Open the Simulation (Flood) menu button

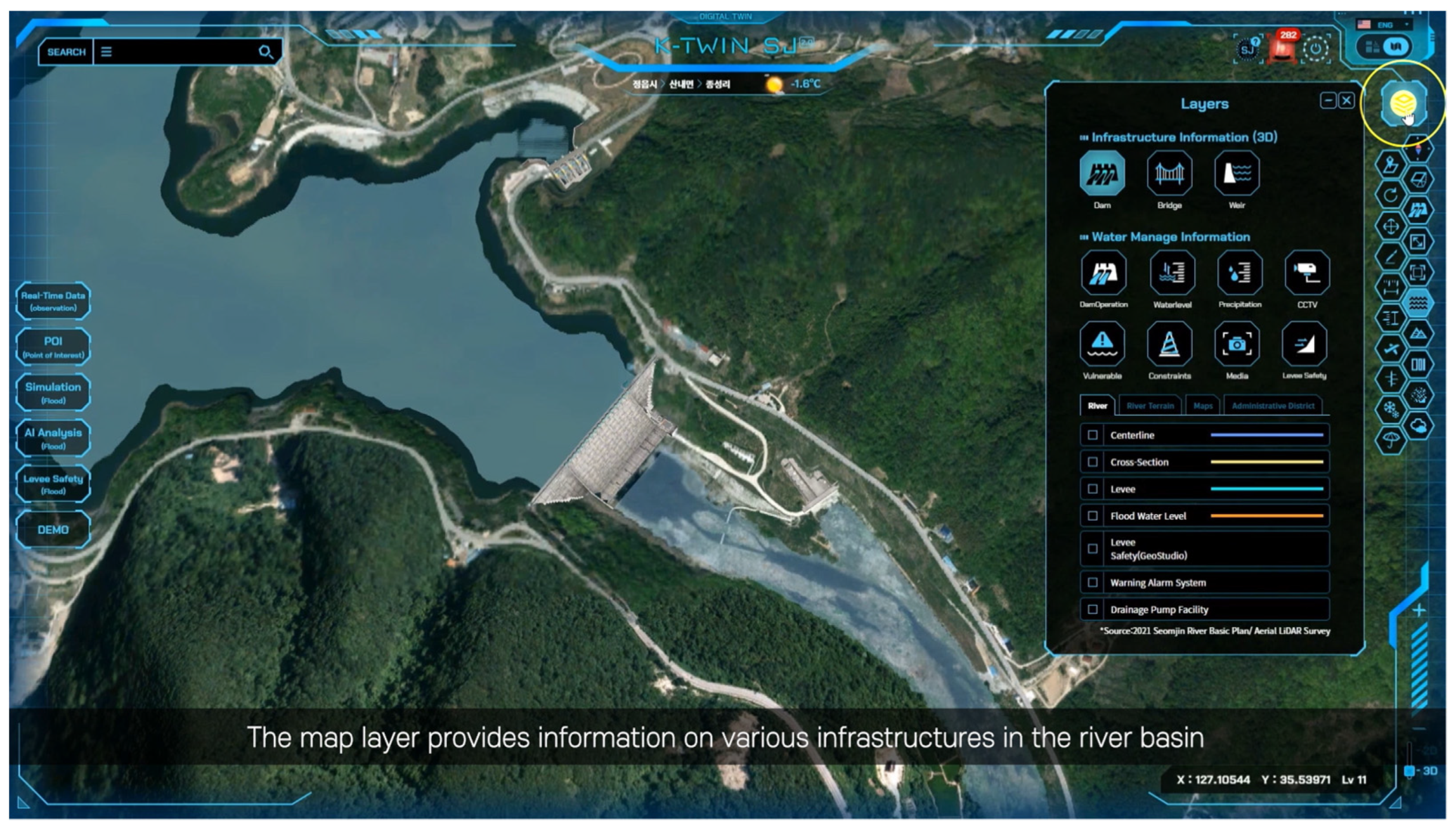tap(53, 392)
